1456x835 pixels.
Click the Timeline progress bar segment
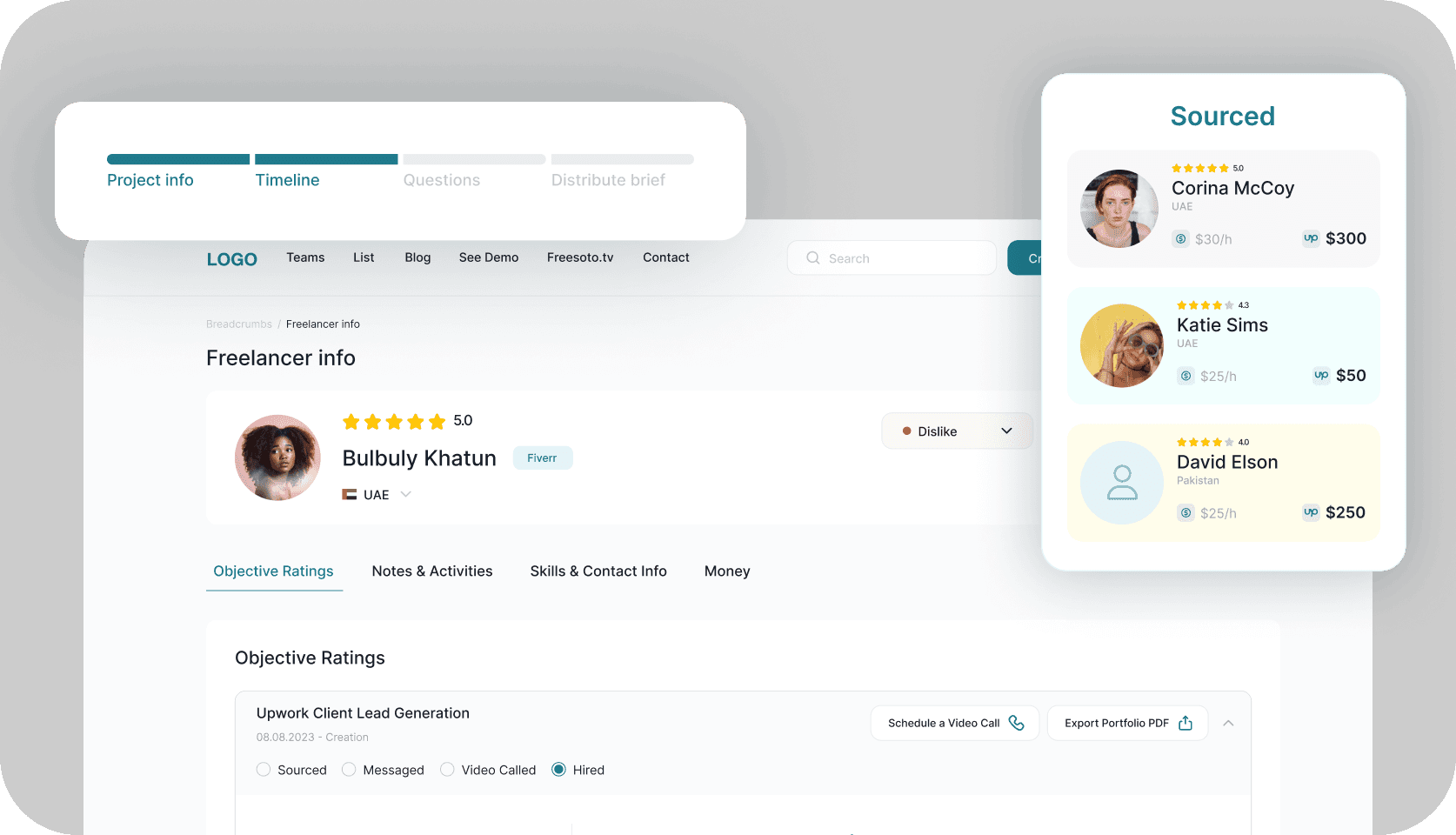click(x=326, y=159)
